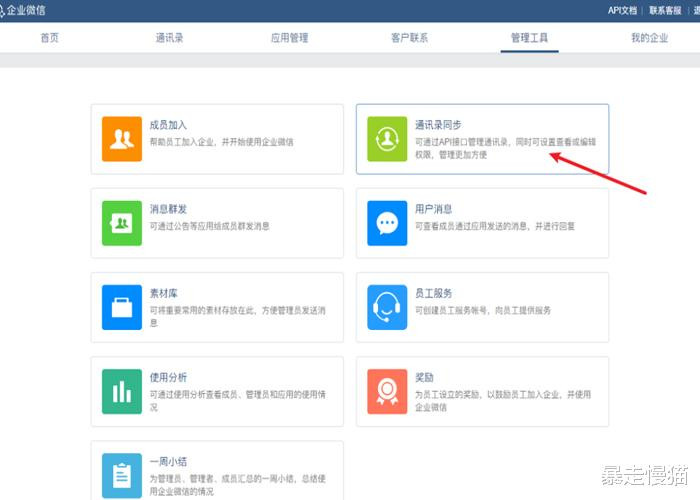The height and width of the screenshot is (500, 700).
Task: Click the 通讯录同步 green sync icon
Action: click(x=387, y=139)
